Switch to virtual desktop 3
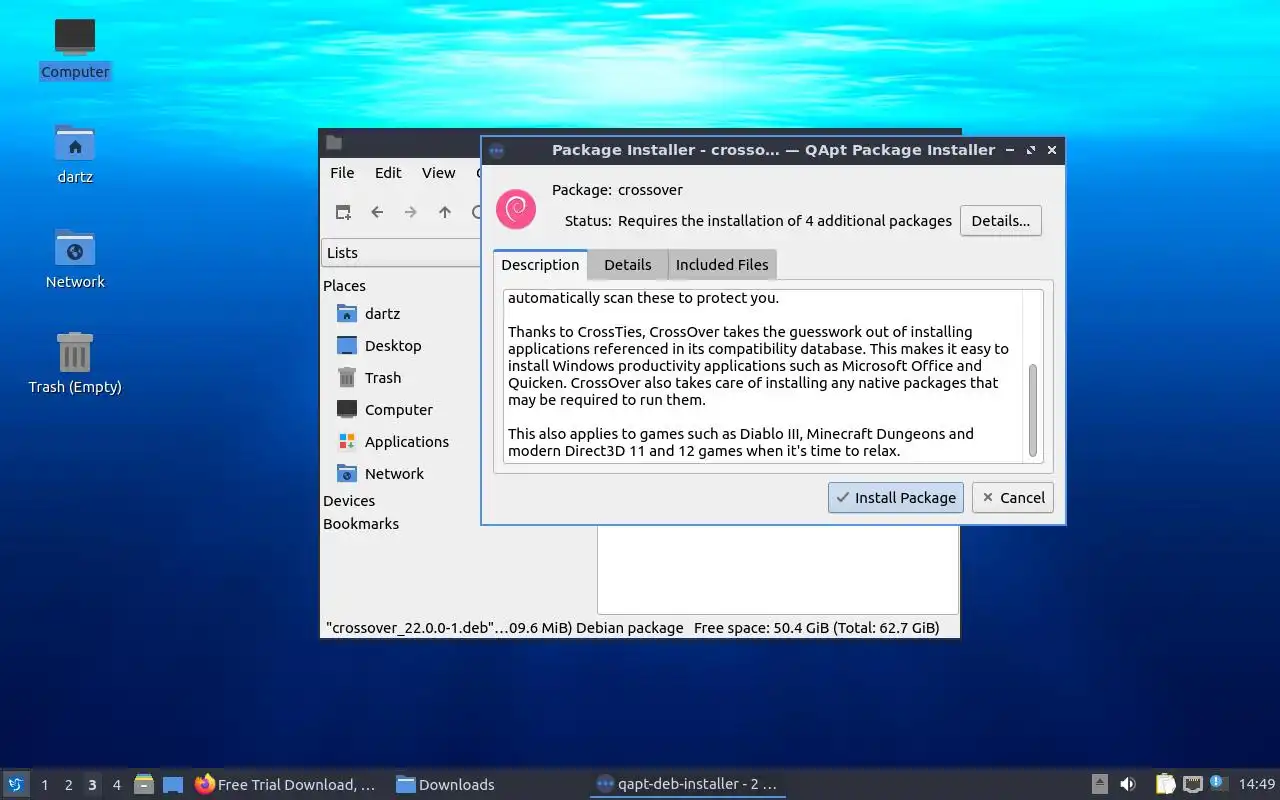This screenshot has height=800, width=1280. (92, 784)
